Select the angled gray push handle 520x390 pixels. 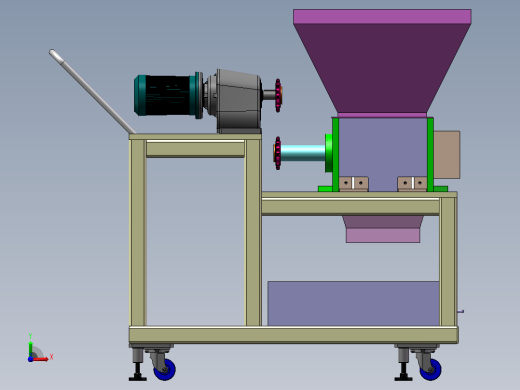point(92,92)
